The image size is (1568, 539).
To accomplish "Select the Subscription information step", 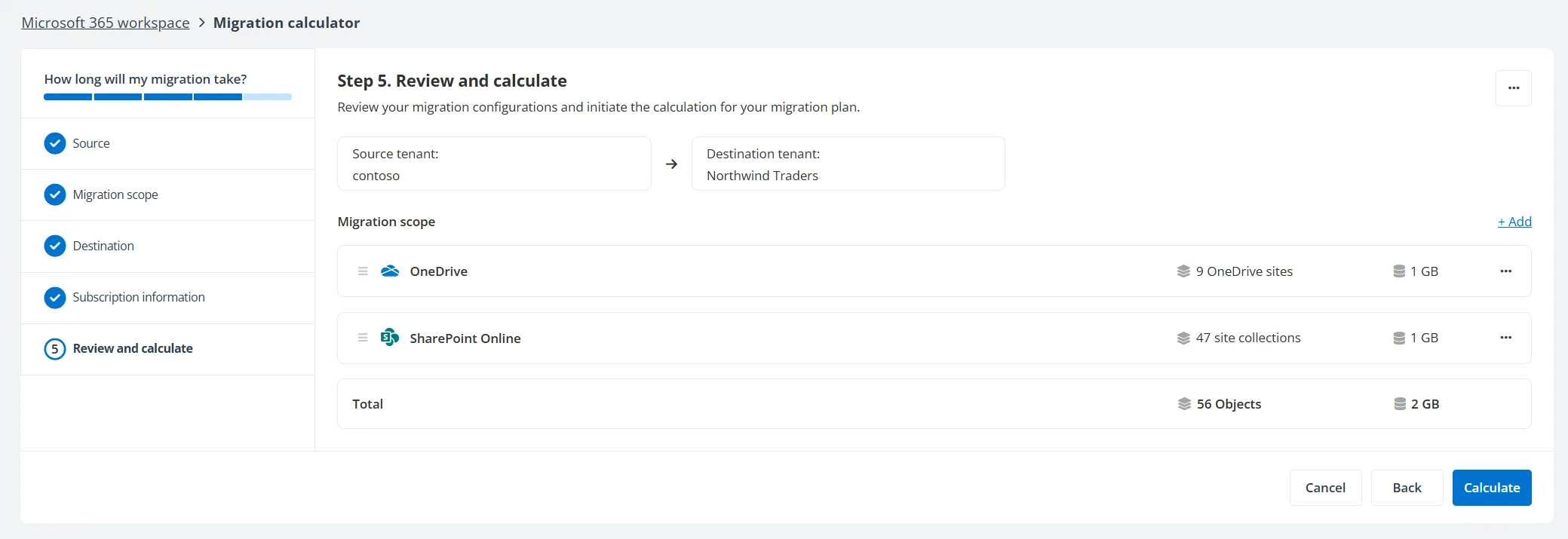I will point(138,297).
